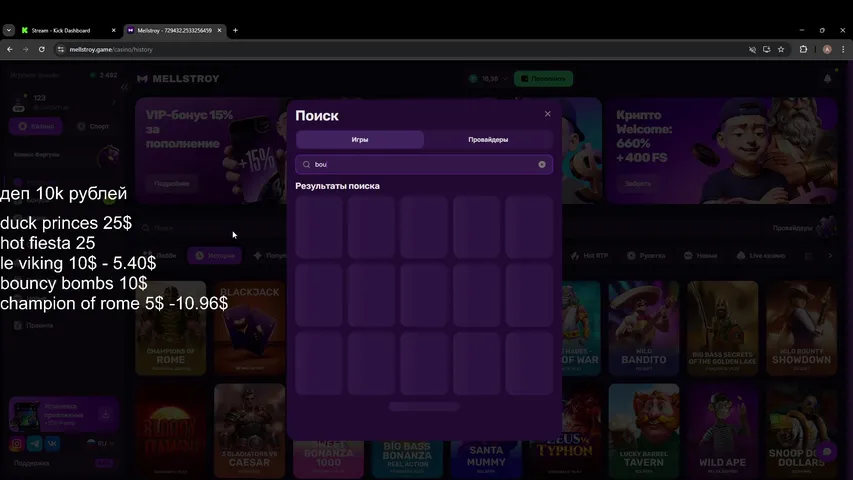The width and height of the screenshot is (853, 480).
Task: Open the Chrome profile avatar
Action: click(827, 50)
